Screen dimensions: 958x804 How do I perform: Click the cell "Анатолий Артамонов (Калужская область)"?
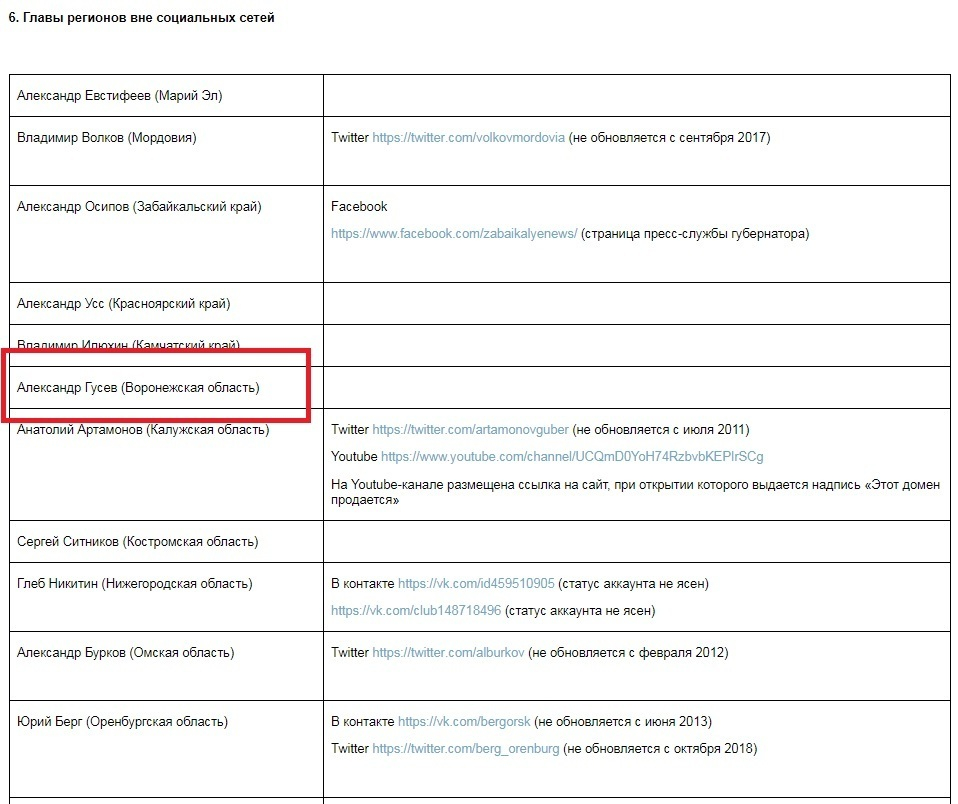tap(166, 465)
